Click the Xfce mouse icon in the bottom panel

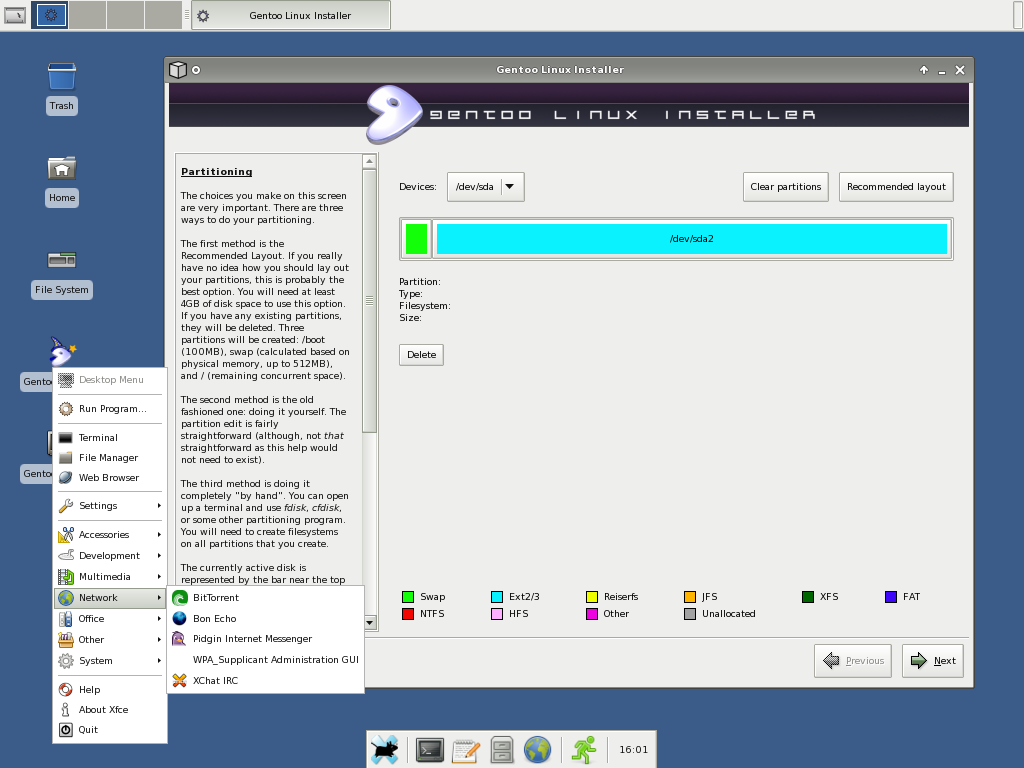(x=385, y=750)
